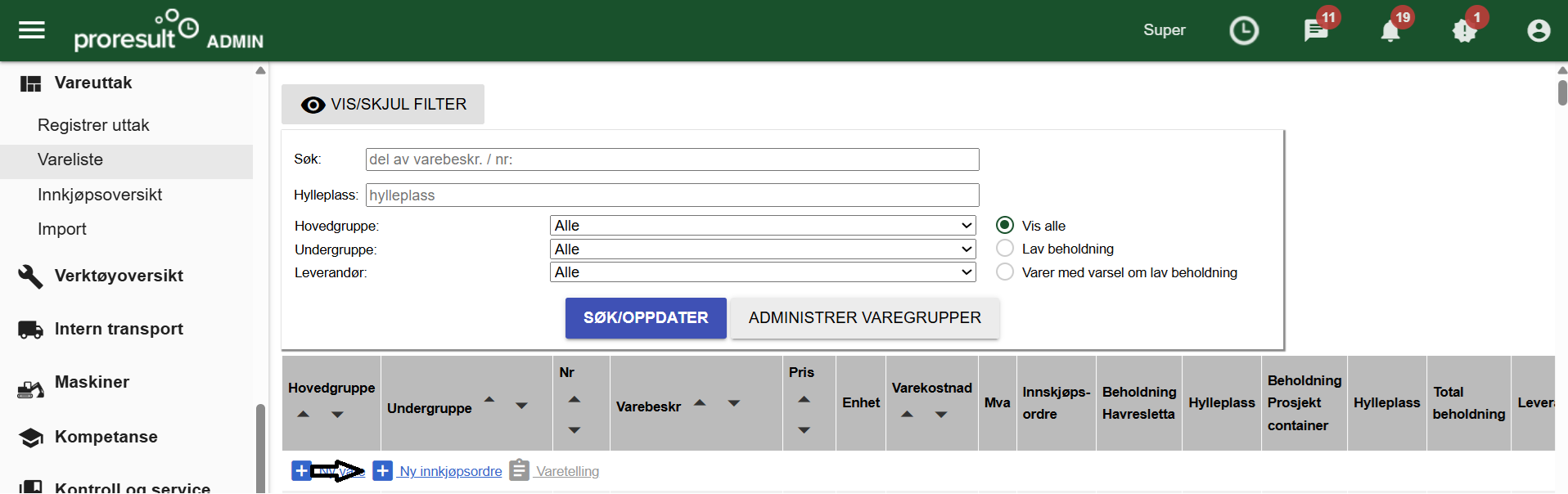1568x494 pixels.
Task: Open the user account profile icon
Action: 1538,31
